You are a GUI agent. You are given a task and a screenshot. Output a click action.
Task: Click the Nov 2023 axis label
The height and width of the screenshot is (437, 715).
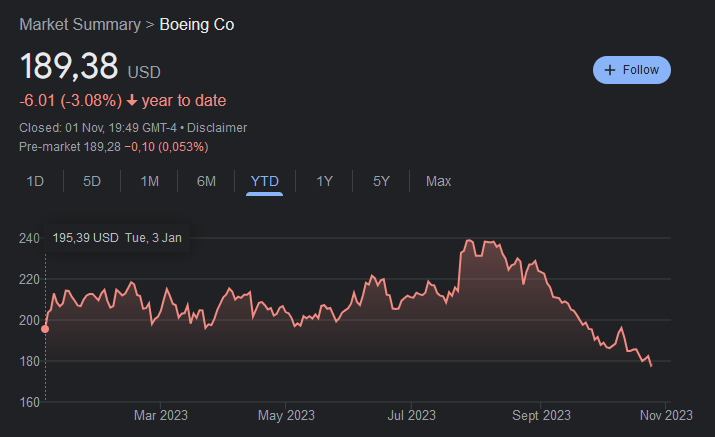[x=666, y=415]
